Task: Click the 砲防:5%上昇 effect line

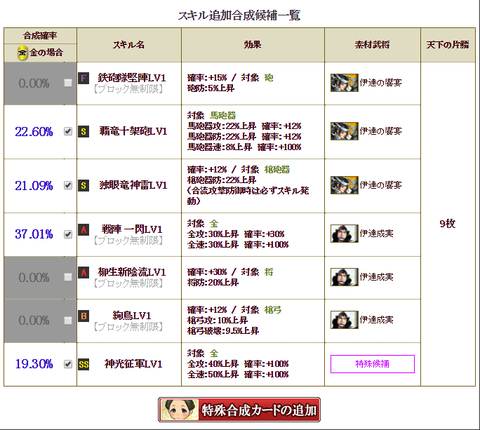Action: tap(211, 88)
